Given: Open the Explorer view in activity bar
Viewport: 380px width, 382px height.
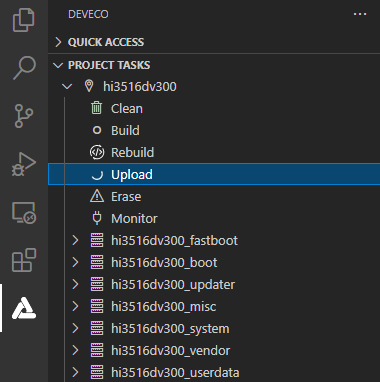Looking at the screenshot, I should (24, 20).
